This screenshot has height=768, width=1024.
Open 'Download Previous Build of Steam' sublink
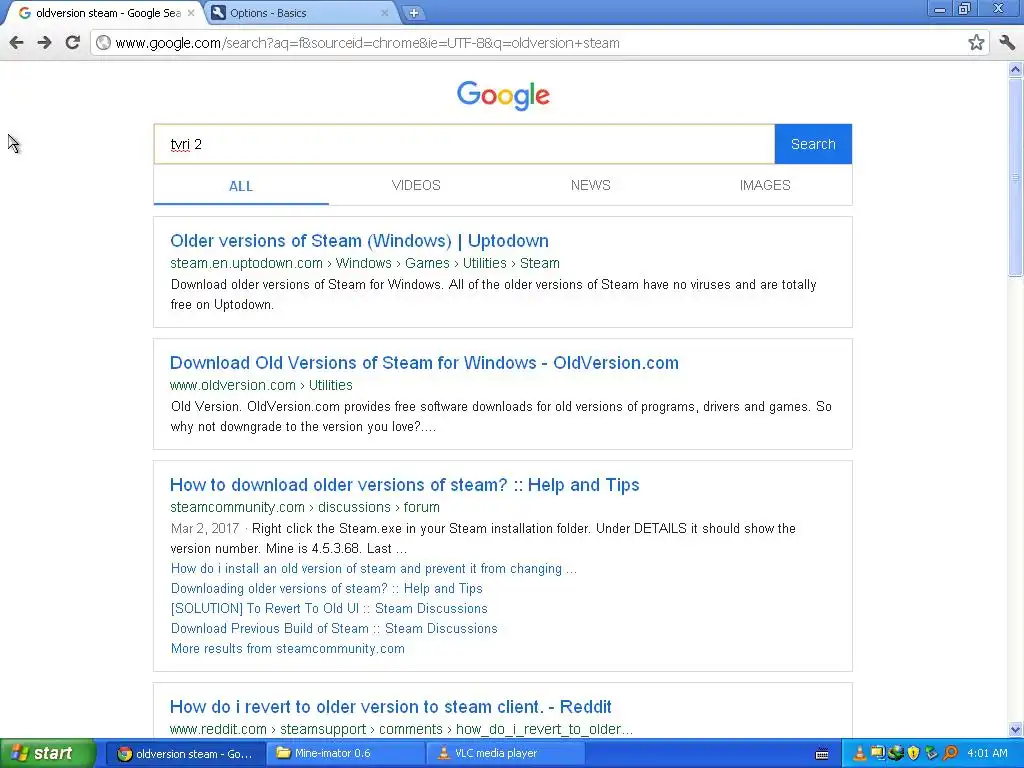[x=334, y=629]
